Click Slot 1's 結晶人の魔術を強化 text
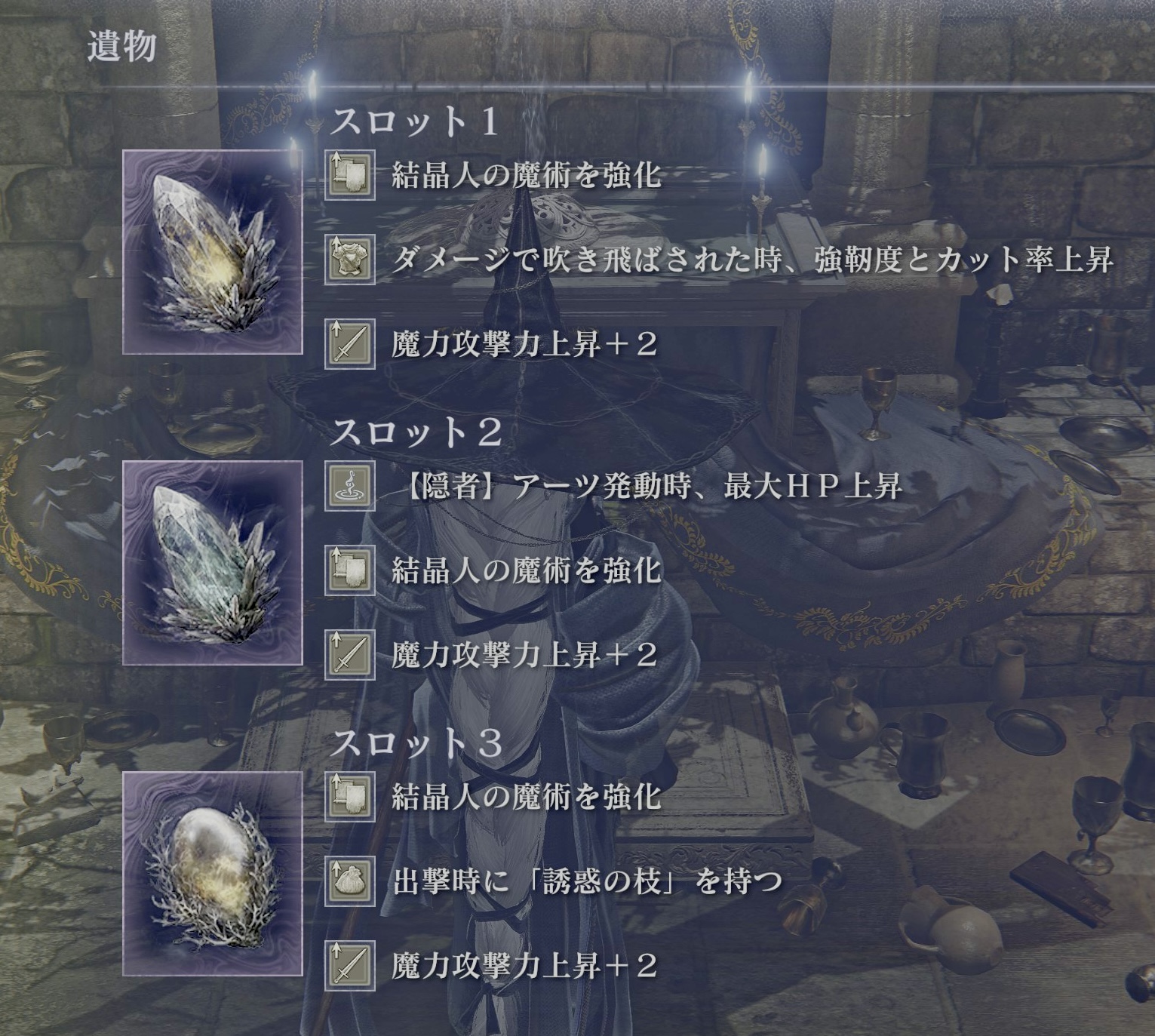Viewport: 1155px width, 1036px height. pos(527,176)
